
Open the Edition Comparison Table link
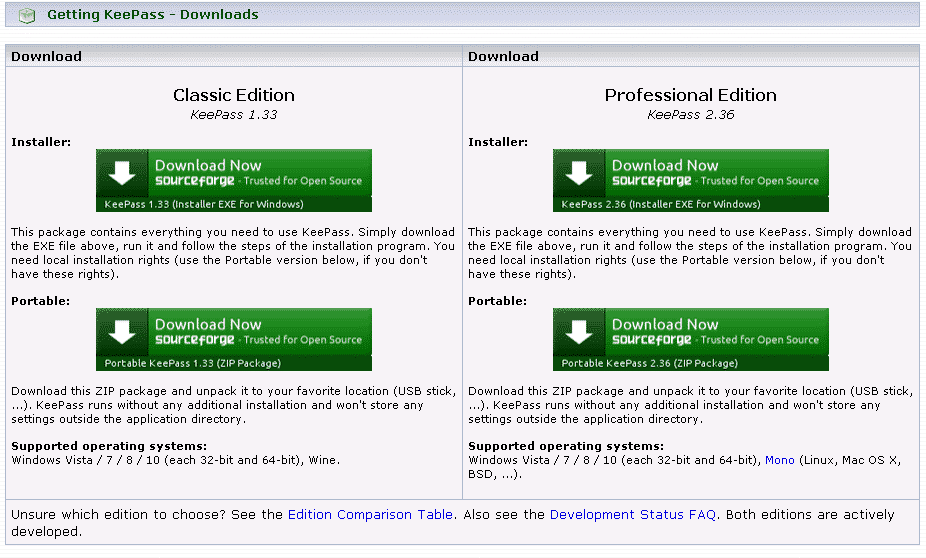[370, 514]
